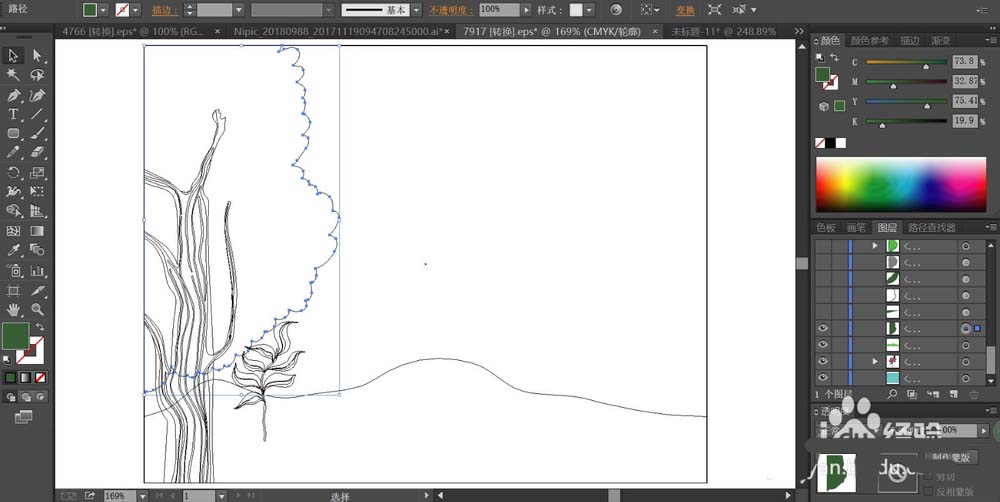
Task: Open Recolor Artwork from the control bar
Action: click(615, 10)
